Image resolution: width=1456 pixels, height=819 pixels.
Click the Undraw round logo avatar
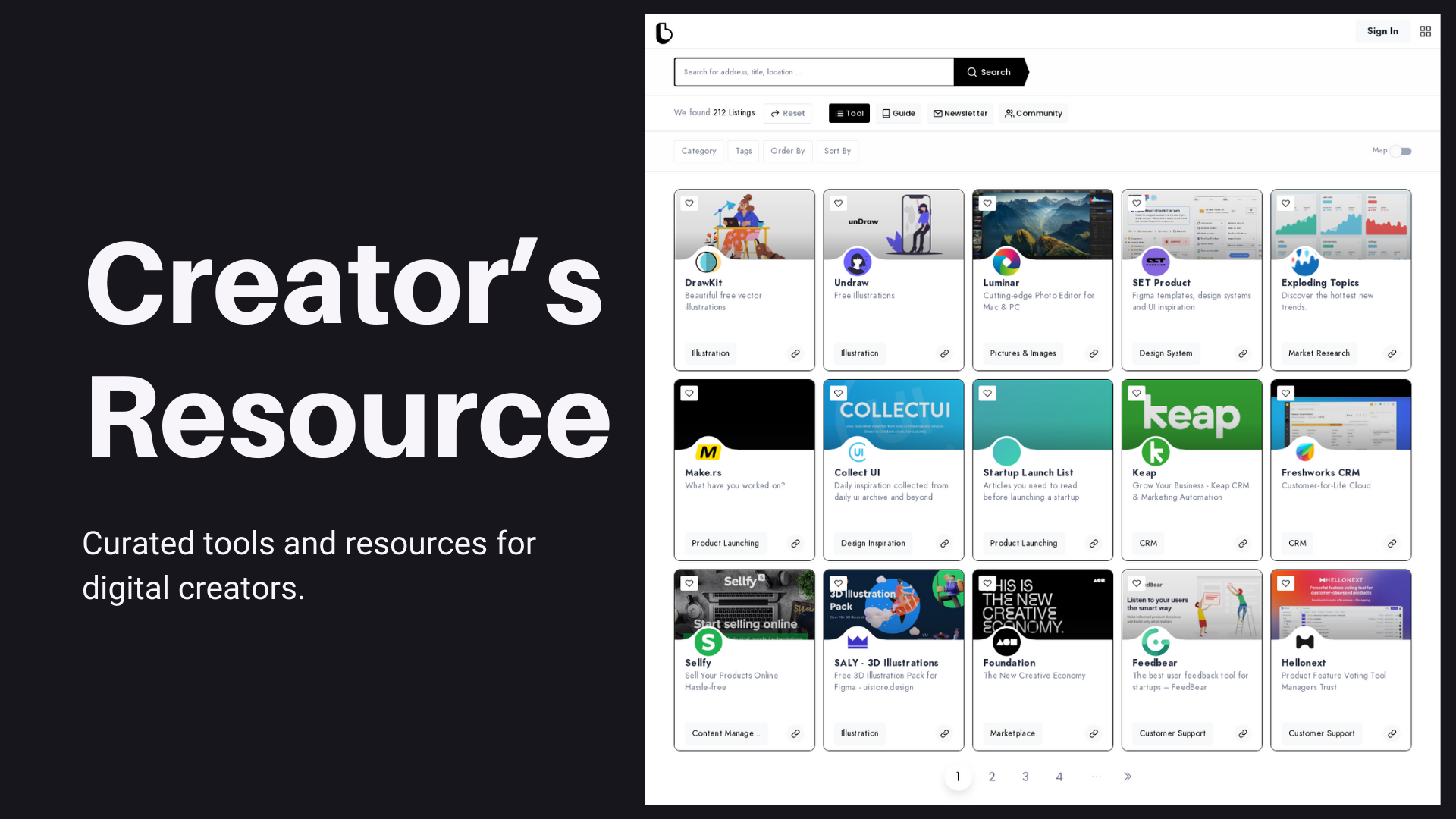(857, 262)
